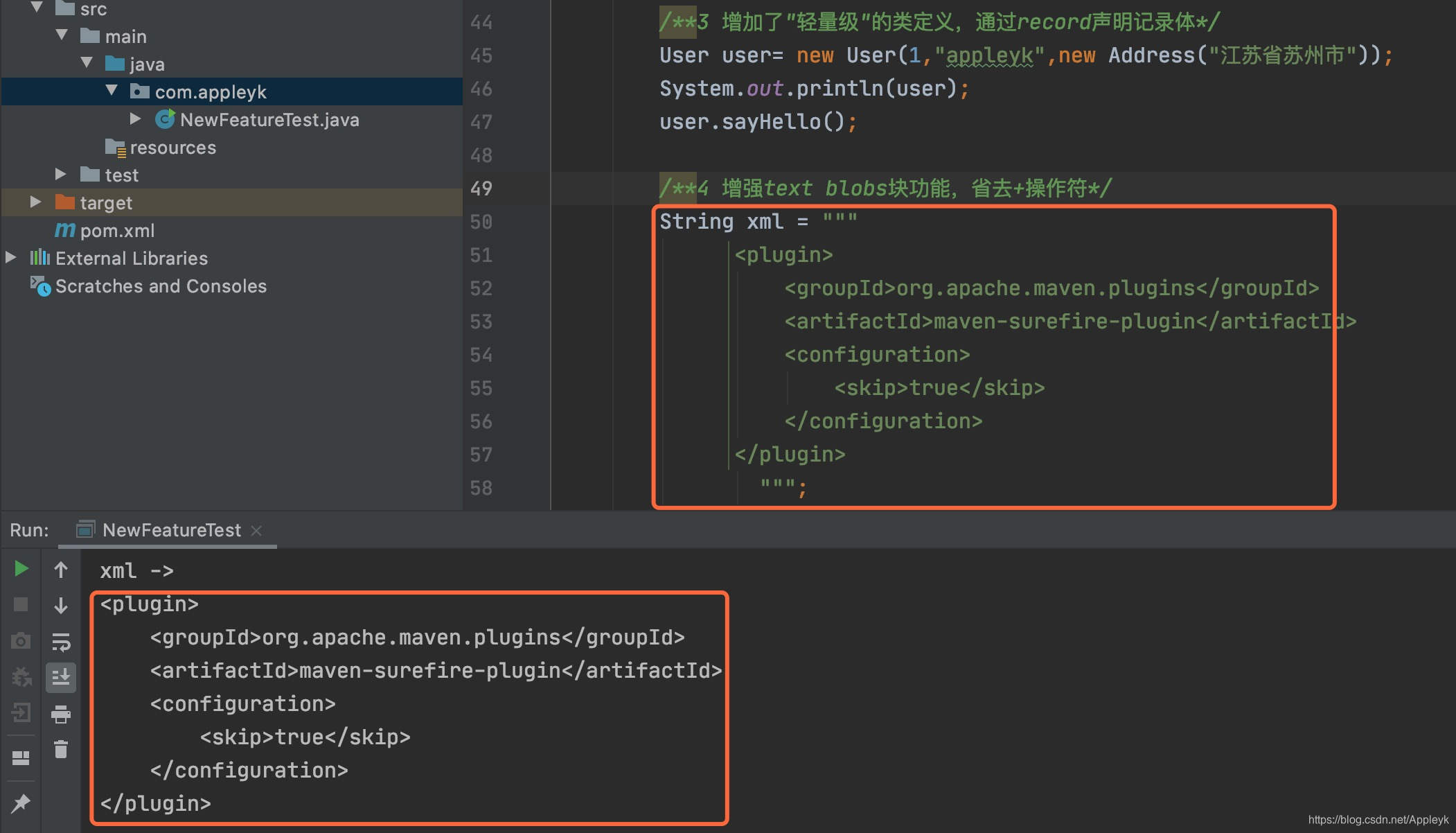Click the resources folder icon

click(115, 147)
